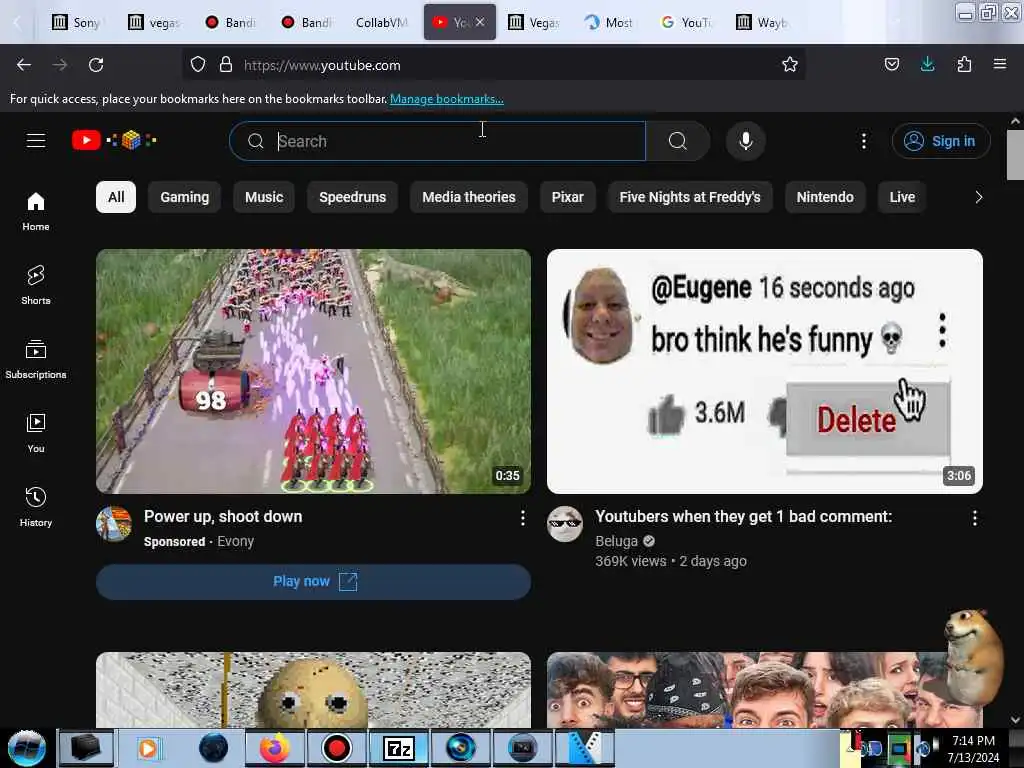Viewport: 1024px width, 768px height.
Task: Switch to the Sony browser tab
Action: (77, 22)
